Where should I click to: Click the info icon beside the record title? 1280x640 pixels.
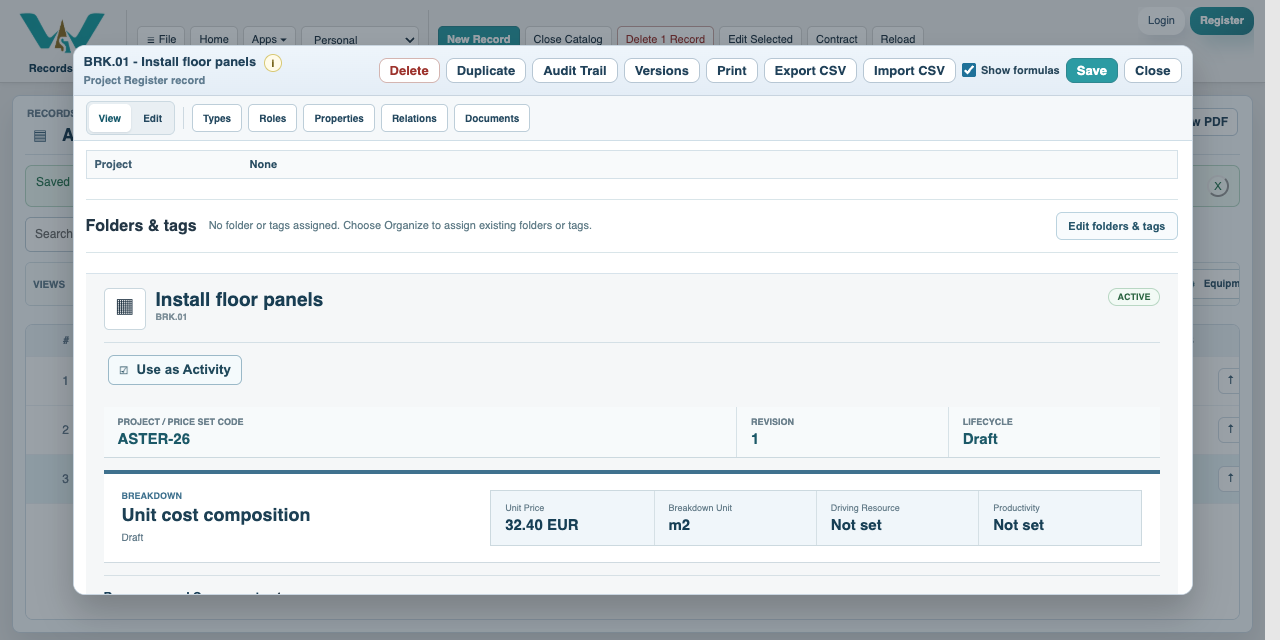tap(273, 63)
